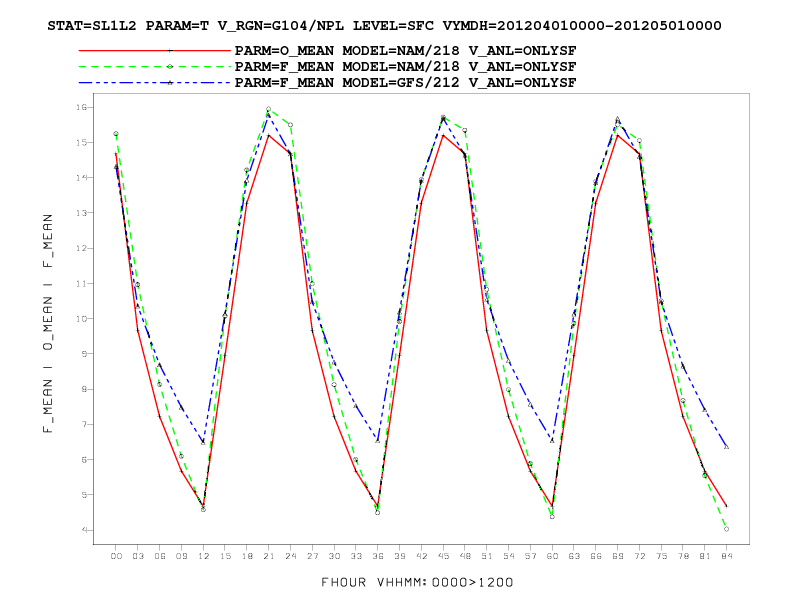Select the green dashed F_MEAN NAM/218 legend line

[x=155, y=67]
